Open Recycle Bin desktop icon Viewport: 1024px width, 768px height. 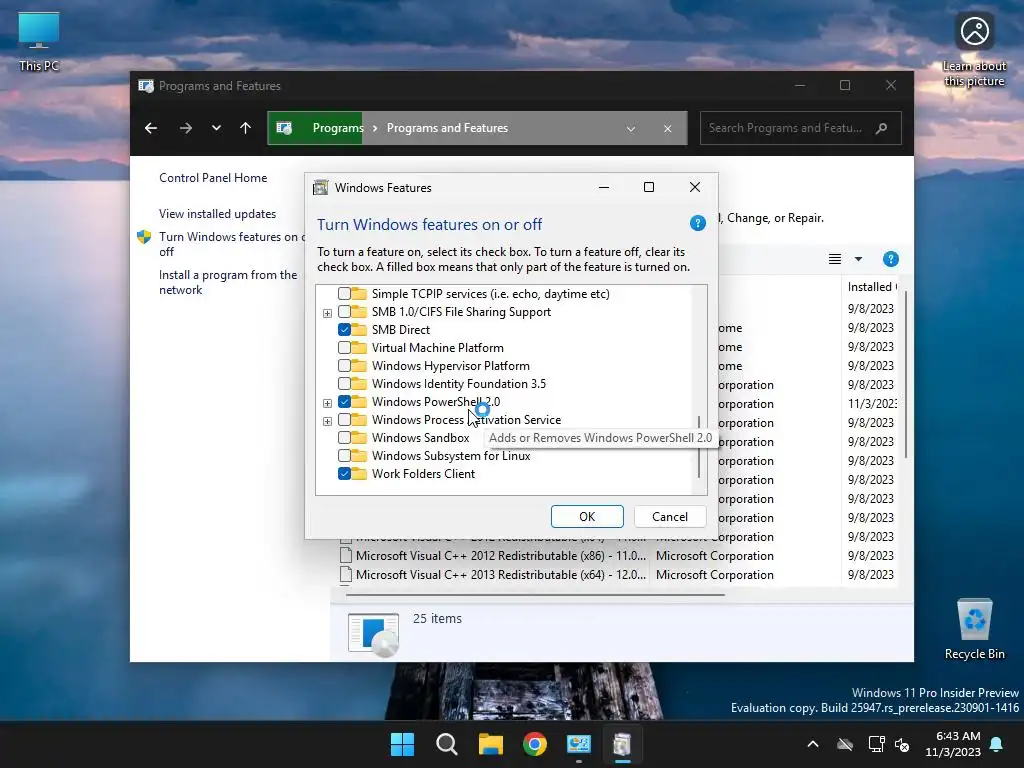974,629
